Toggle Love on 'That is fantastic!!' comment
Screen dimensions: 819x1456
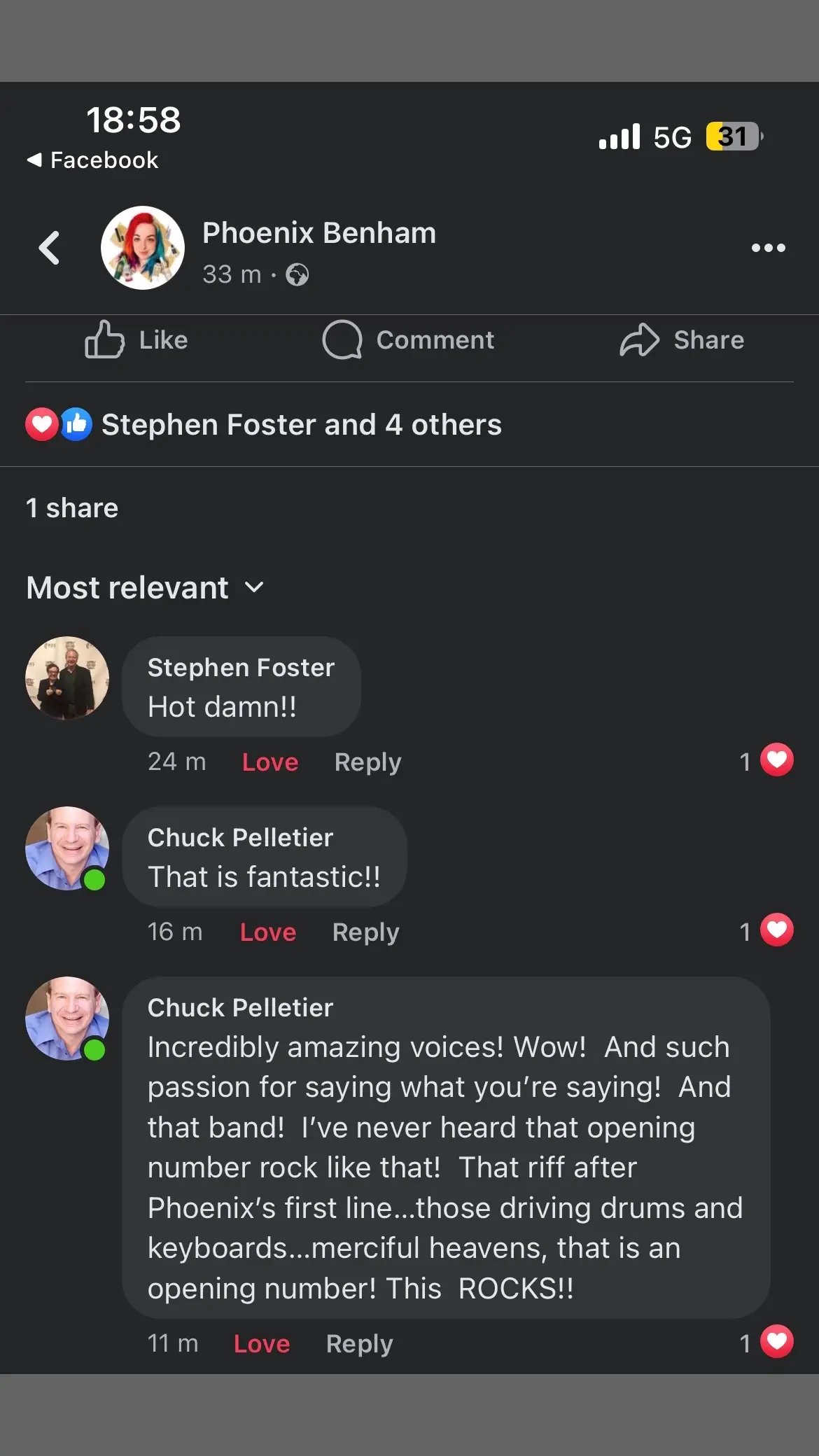click(x=268, y=932)
